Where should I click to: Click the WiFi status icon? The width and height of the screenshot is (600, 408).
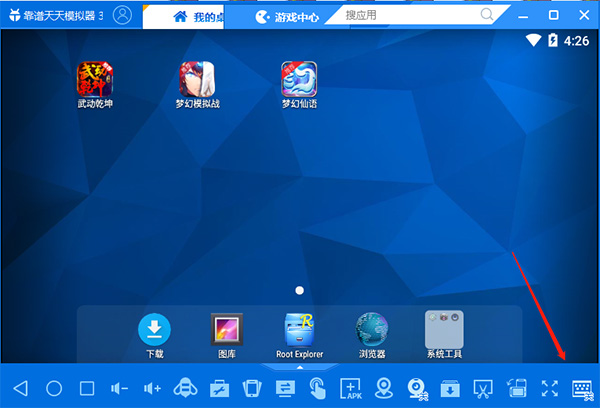(x=533, y=40)
